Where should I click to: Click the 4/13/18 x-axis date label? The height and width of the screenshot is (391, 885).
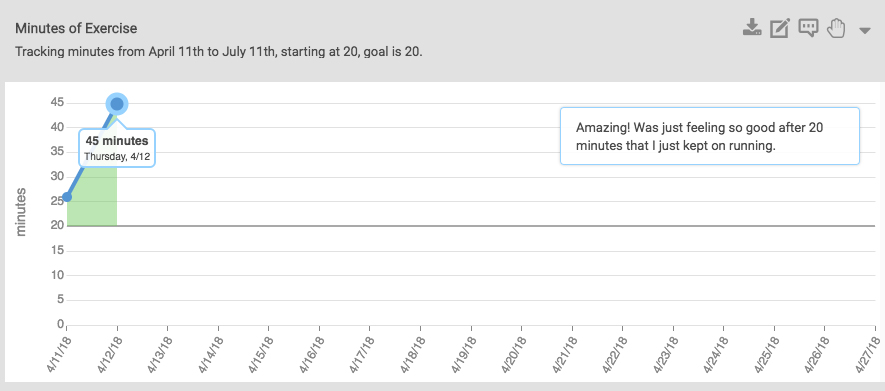[160, 355]
